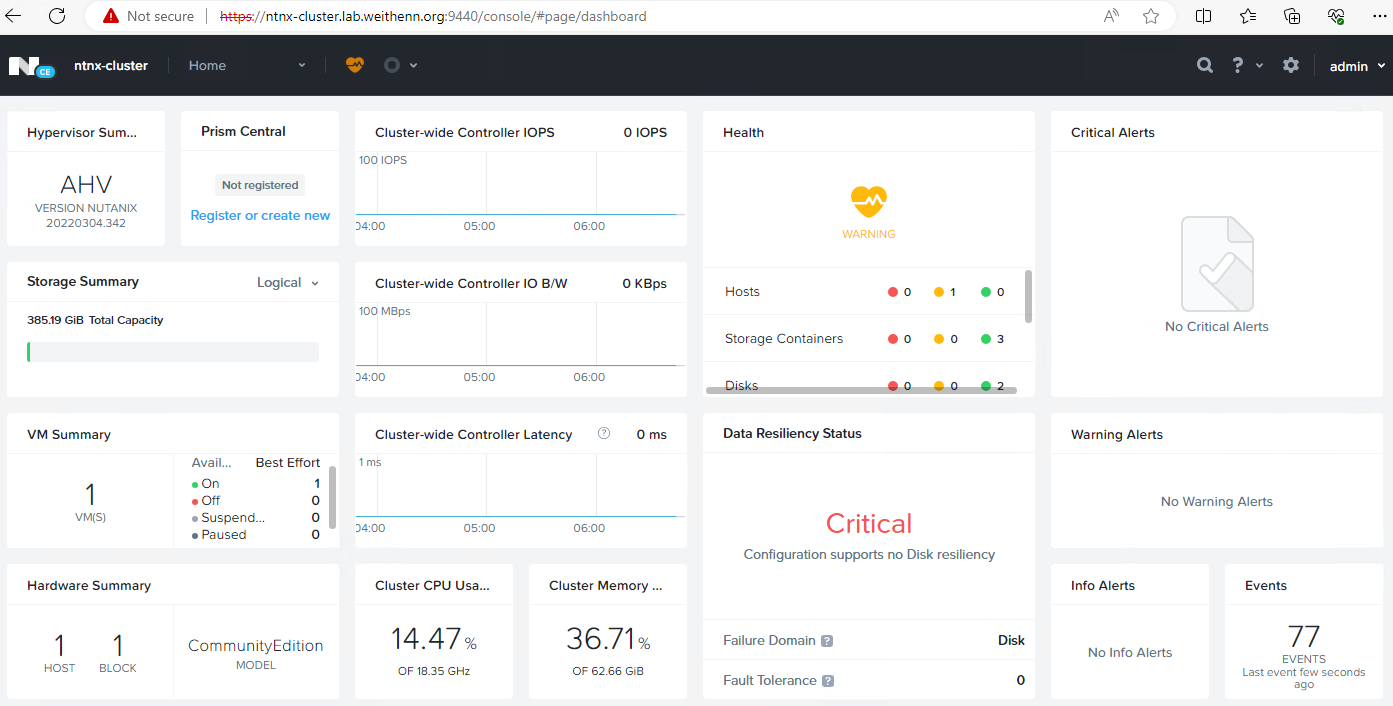Click the 36.71% Cluster Memory value

[608, 638]
